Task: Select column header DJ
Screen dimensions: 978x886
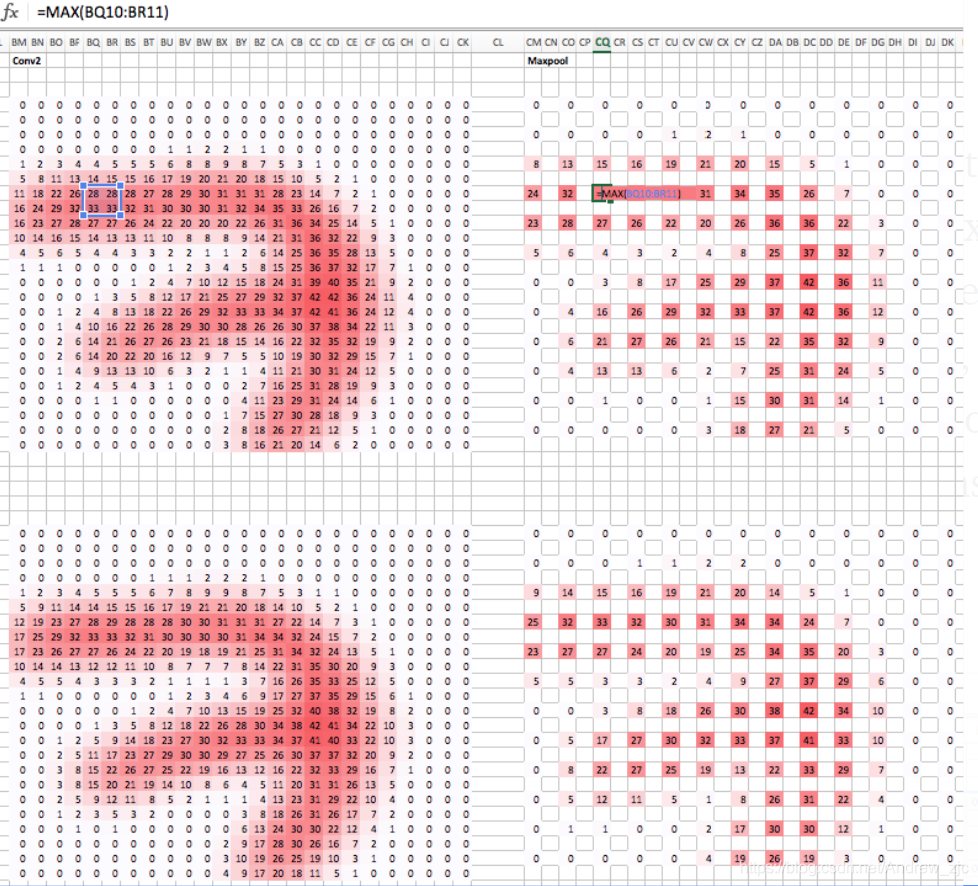Action: coord(930,42)
